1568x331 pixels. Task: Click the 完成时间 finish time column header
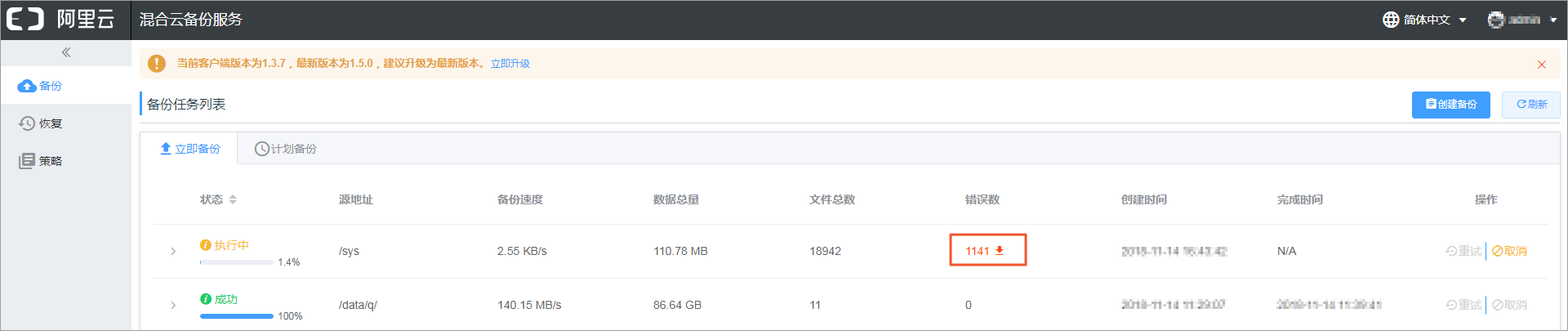coord(1300,199)
